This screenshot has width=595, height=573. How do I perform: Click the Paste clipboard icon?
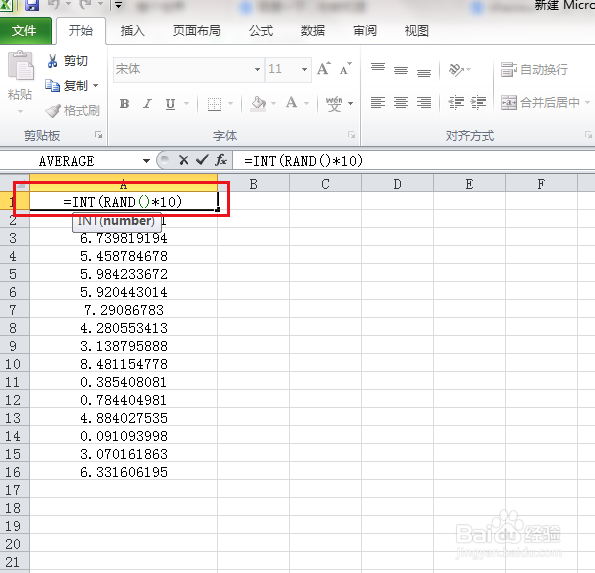coord(20,66)
